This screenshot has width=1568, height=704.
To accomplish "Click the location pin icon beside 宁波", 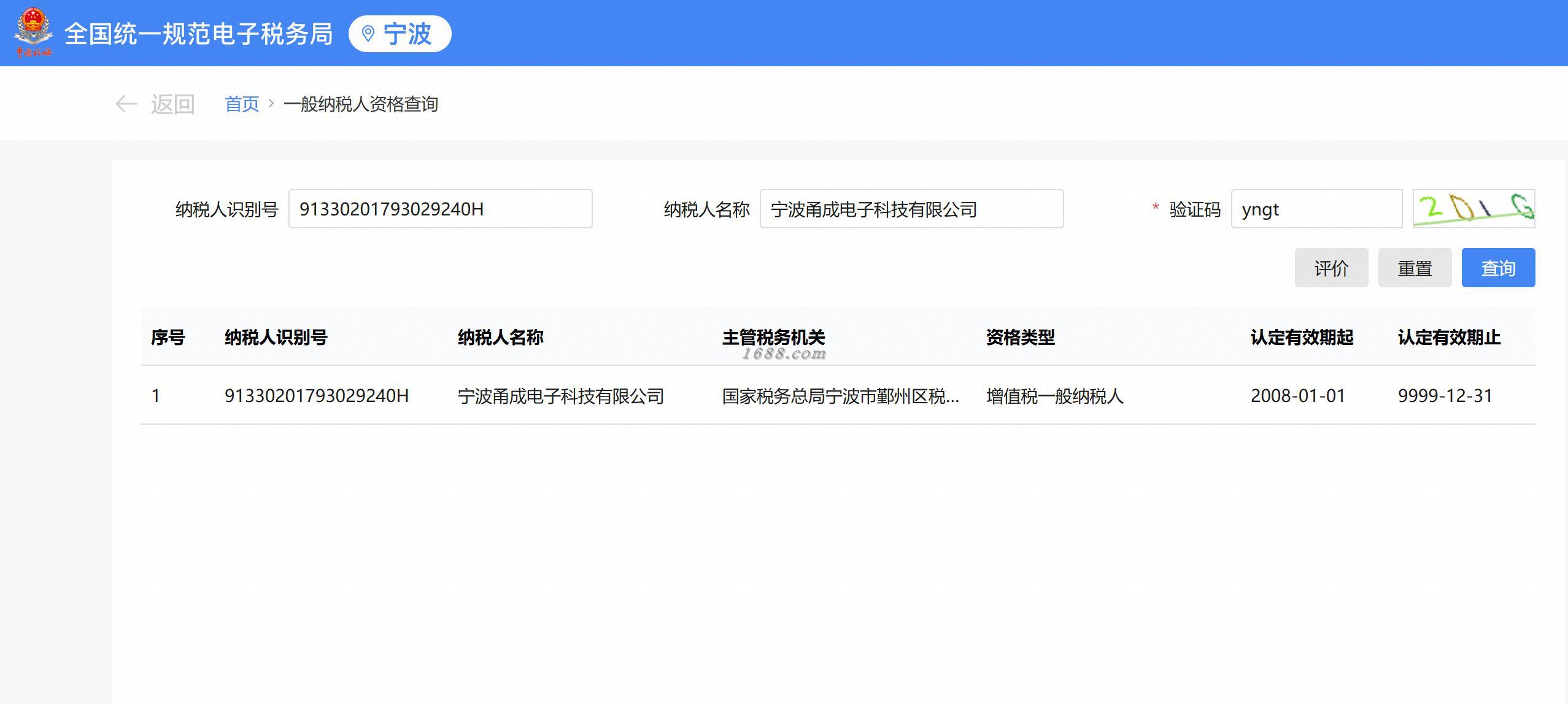I will pyautogui.click(x=368, y=34).
